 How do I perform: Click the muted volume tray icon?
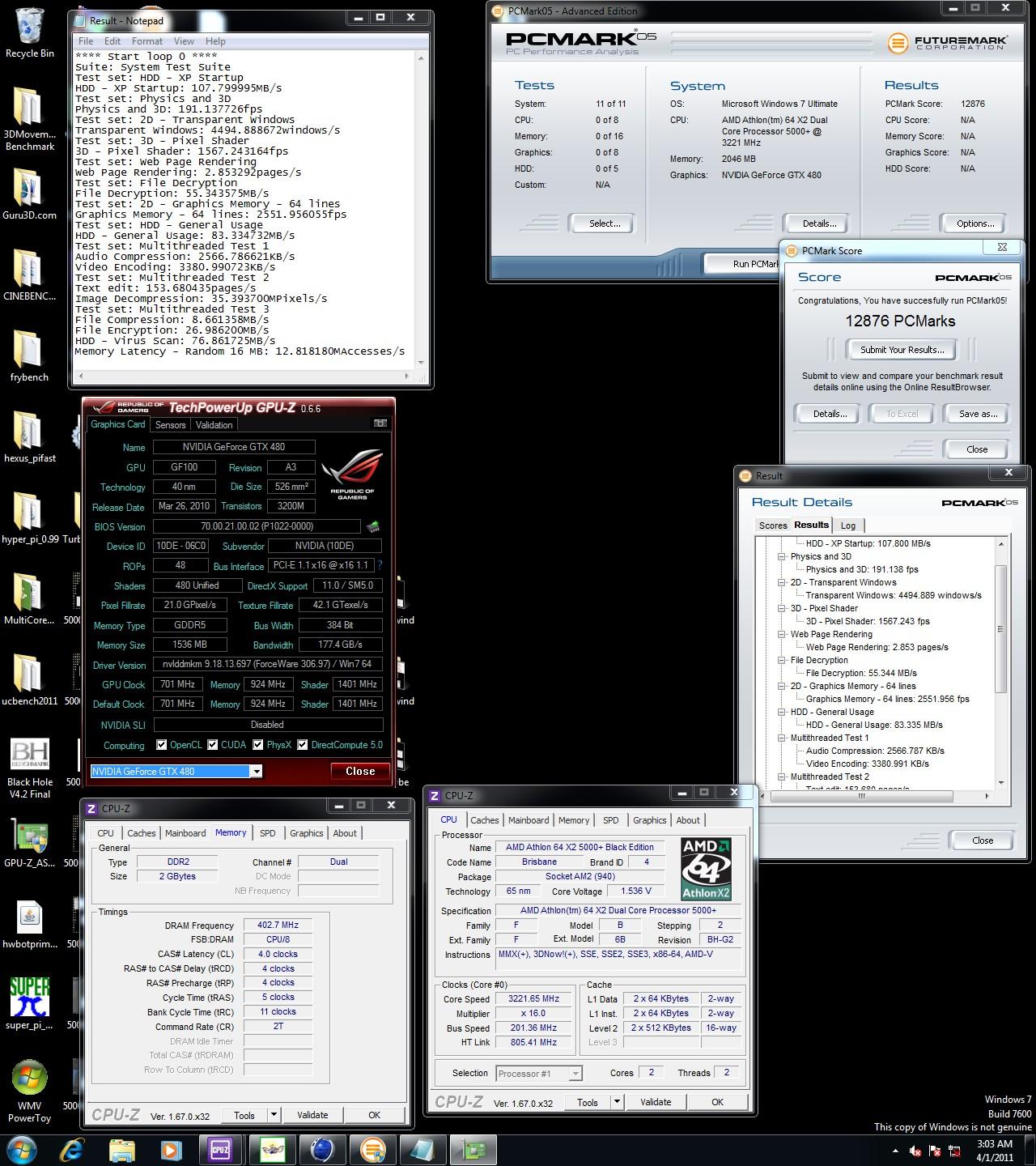tap(915, 1151)
